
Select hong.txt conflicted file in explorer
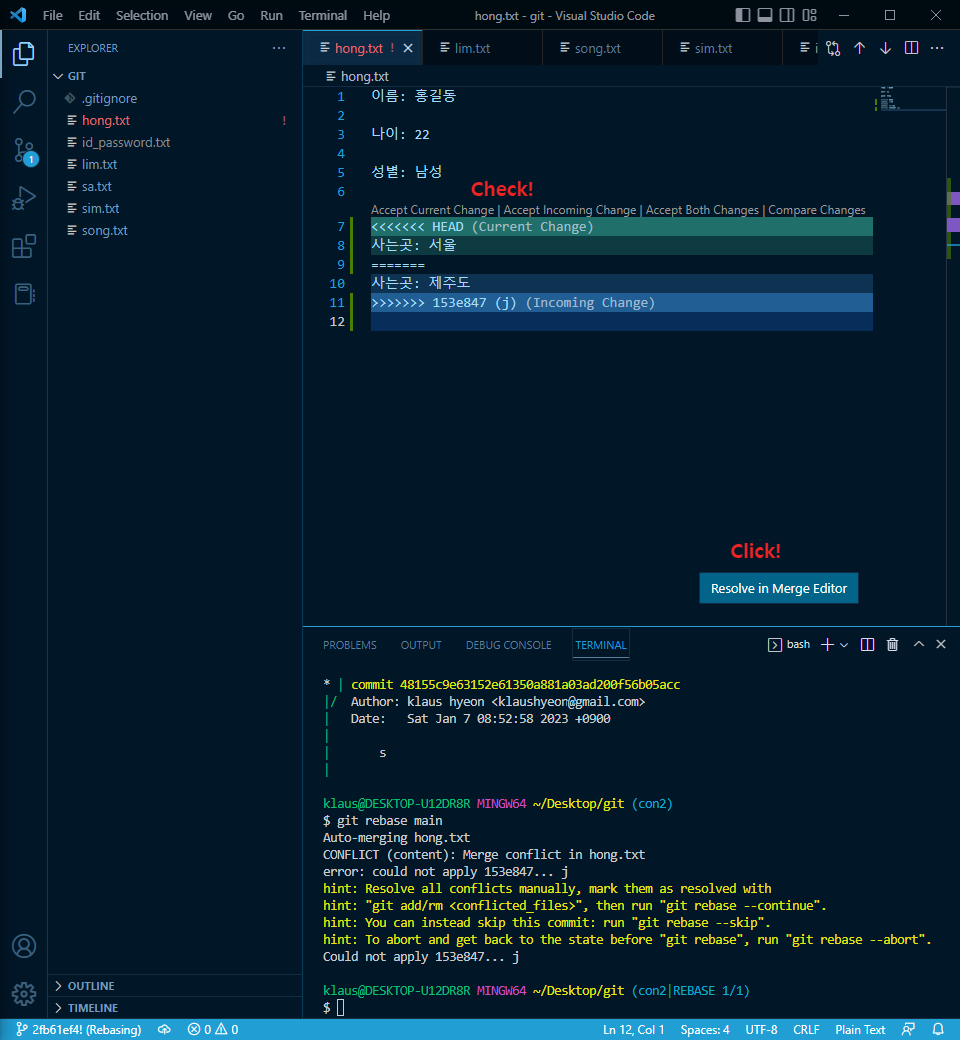point(175,120)
